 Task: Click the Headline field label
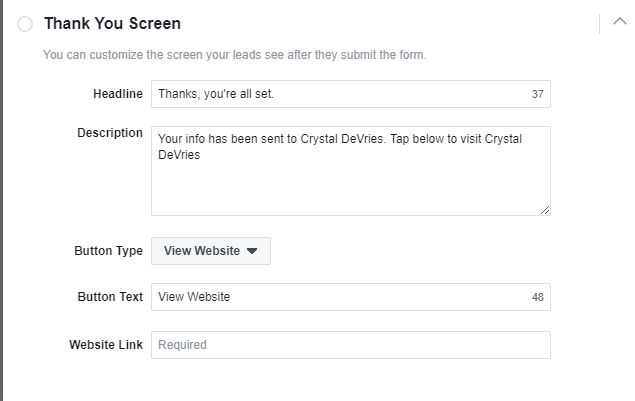coord(117,94)
